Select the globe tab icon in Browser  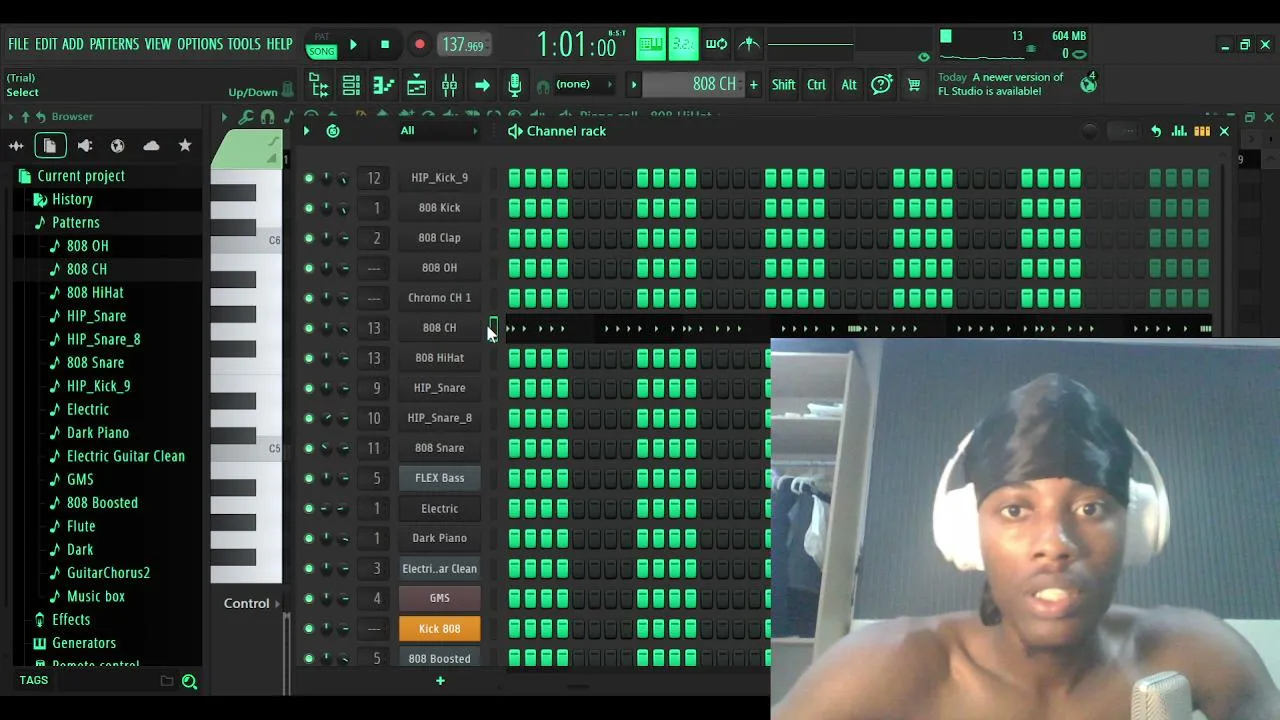(x=118, y=146)
